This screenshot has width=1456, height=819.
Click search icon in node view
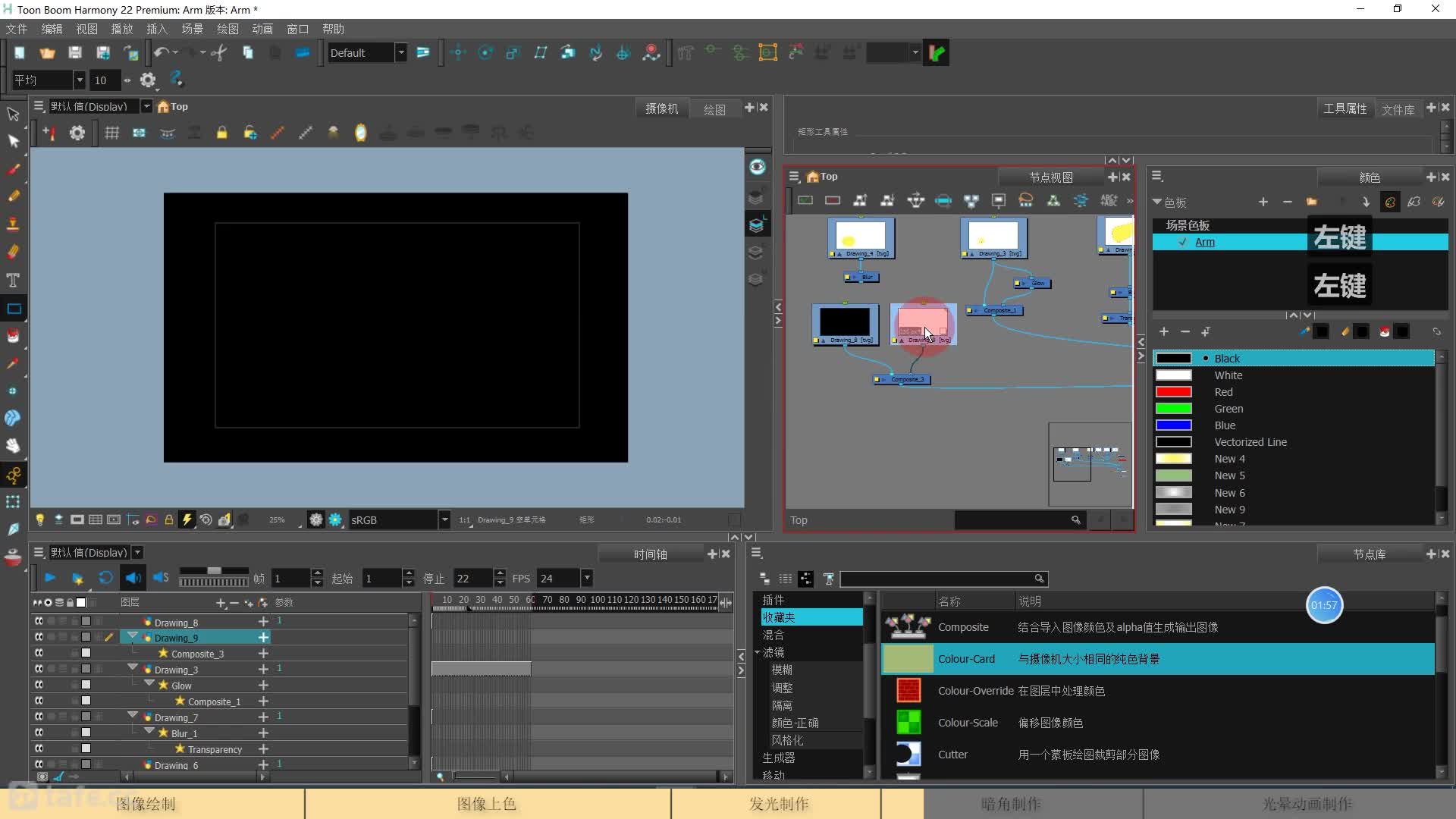pyautogui.click(x=1075, y=519)
